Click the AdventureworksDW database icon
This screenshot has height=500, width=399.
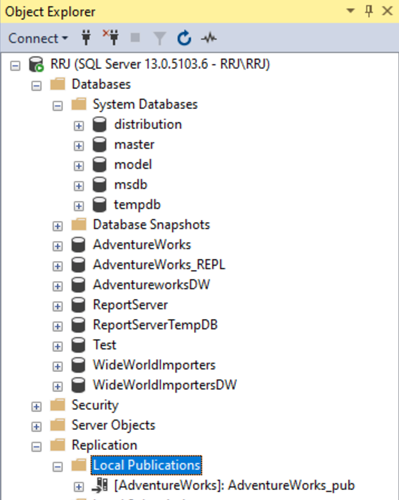(78, 285)
